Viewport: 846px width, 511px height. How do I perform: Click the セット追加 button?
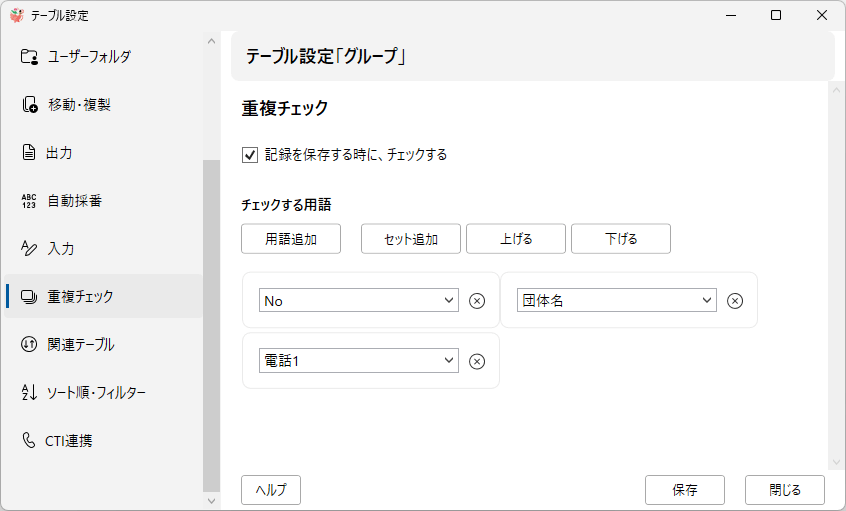411,239
